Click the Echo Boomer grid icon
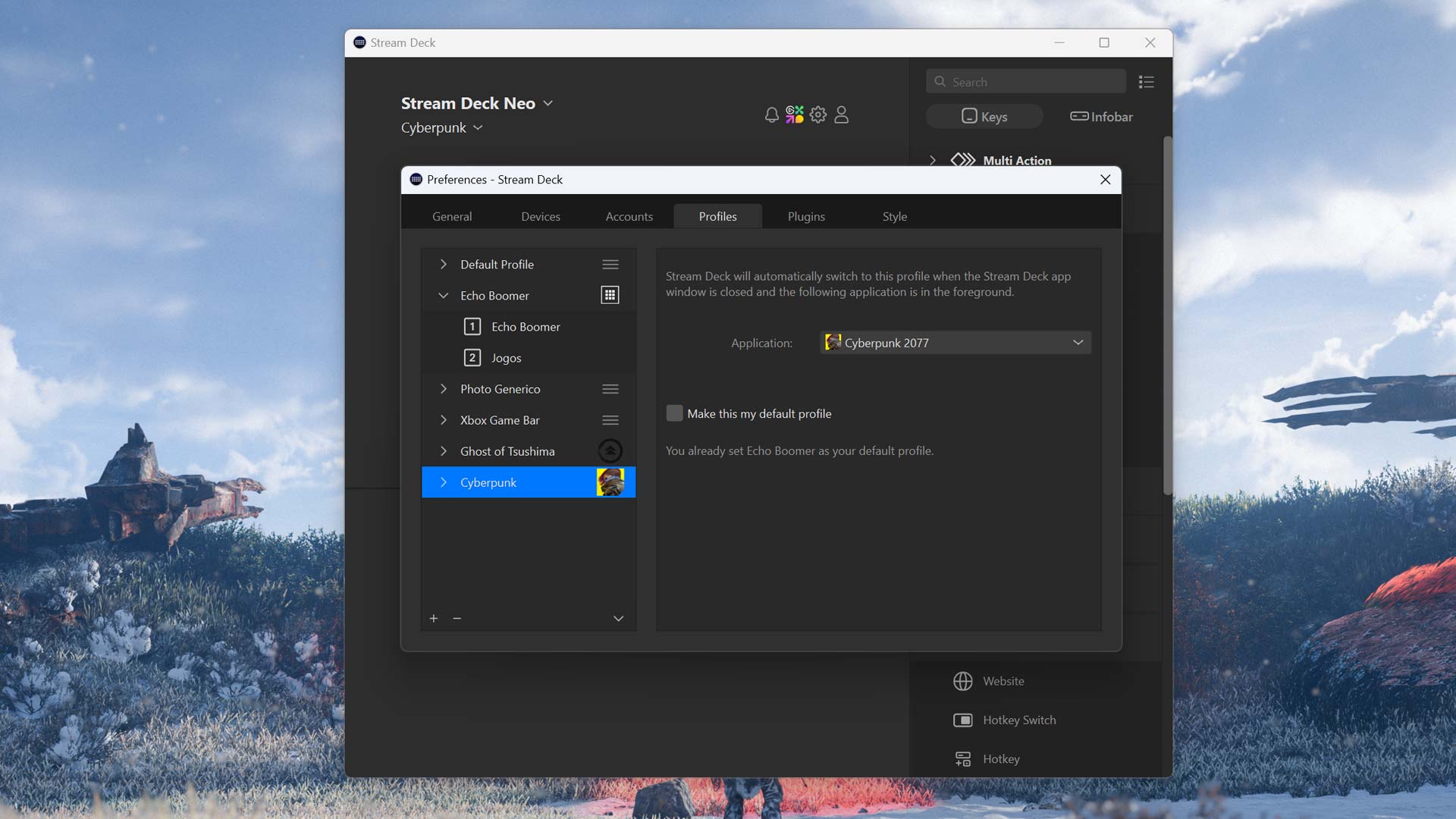The image size is (1456, 819). pyautogui.click(x=610, y=295)
